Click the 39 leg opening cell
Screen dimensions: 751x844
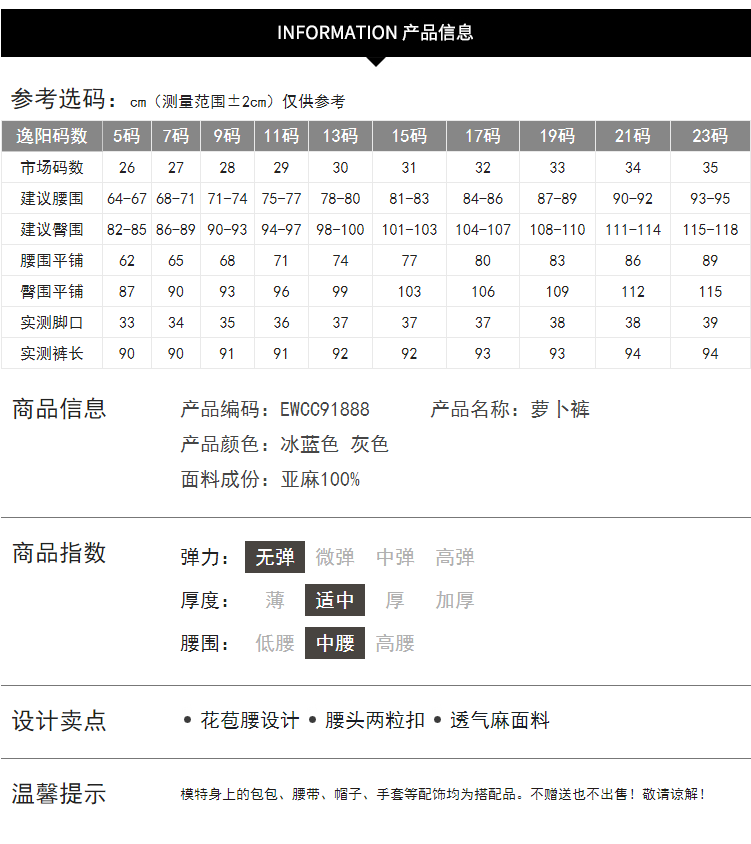[710, 322]
